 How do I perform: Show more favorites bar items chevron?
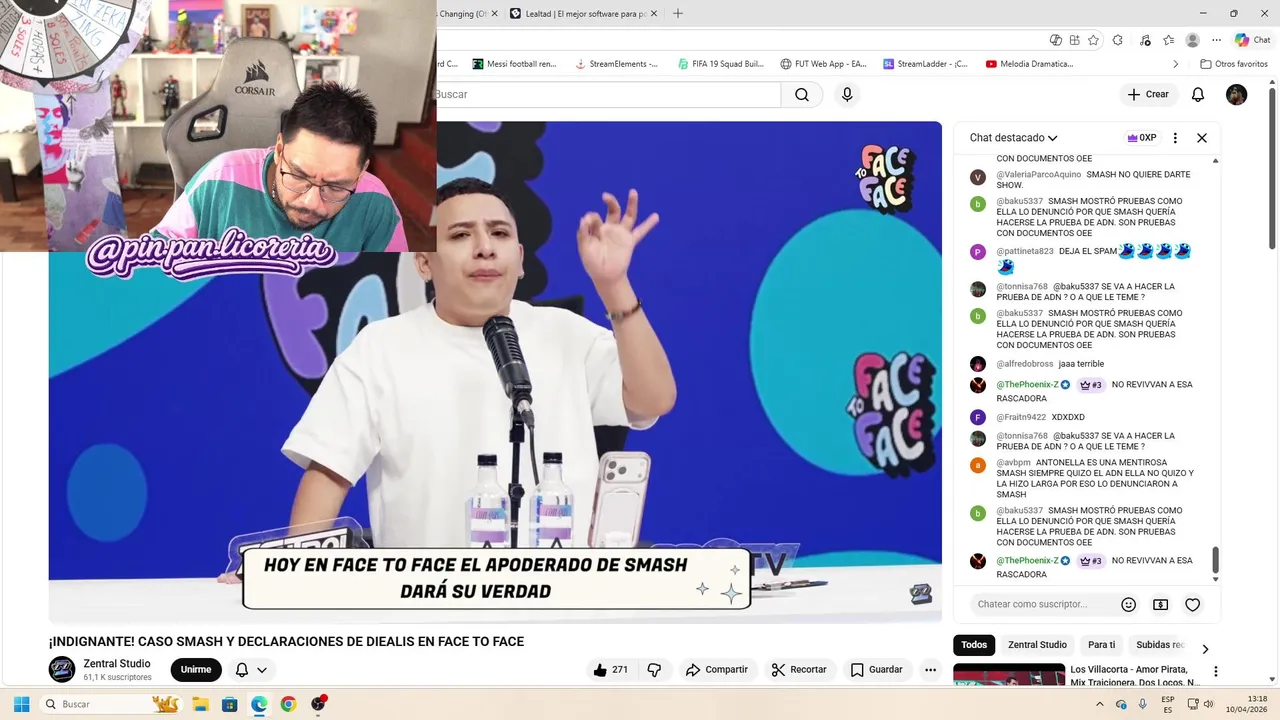point(1176,64)
